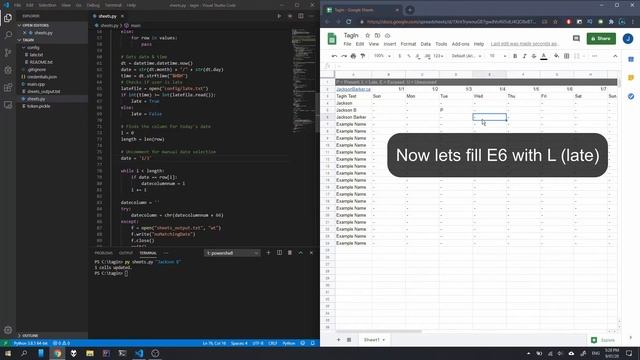Close the terminal panel

[x=311, y=253]
